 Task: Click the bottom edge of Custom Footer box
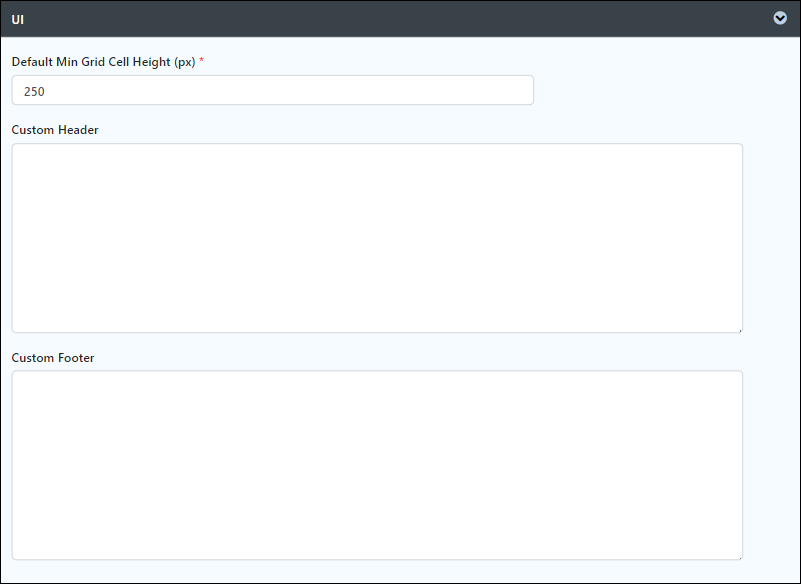click(377, 559)
